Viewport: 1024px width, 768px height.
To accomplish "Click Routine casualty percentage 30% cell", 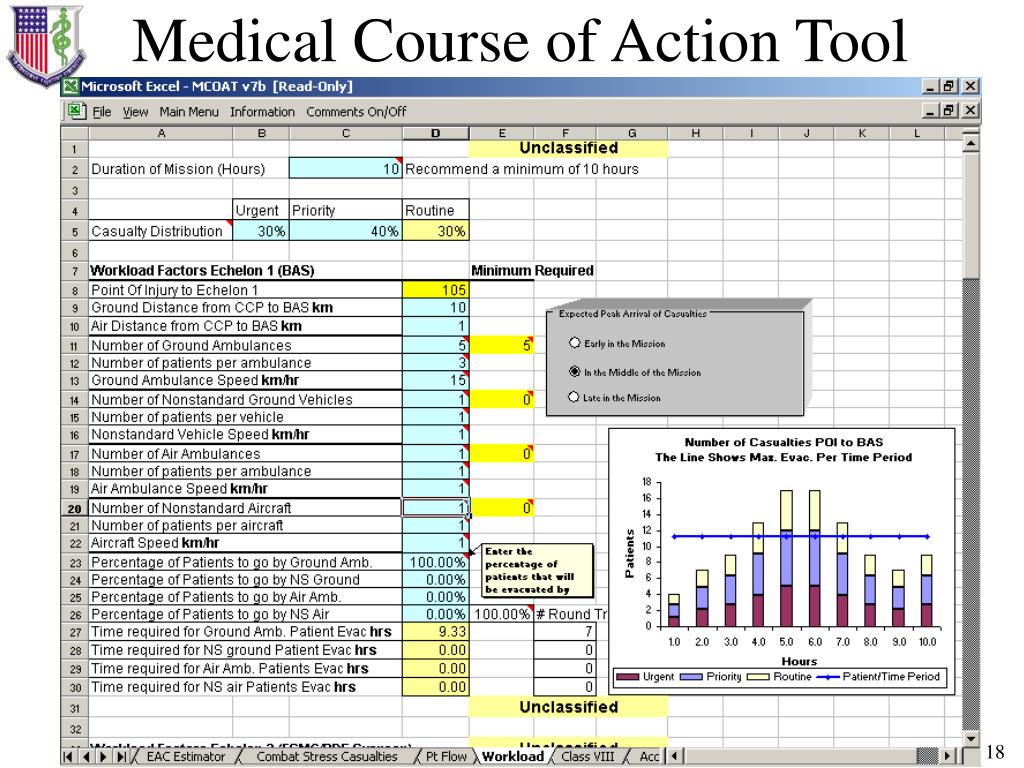I will [x=436, y=231].
